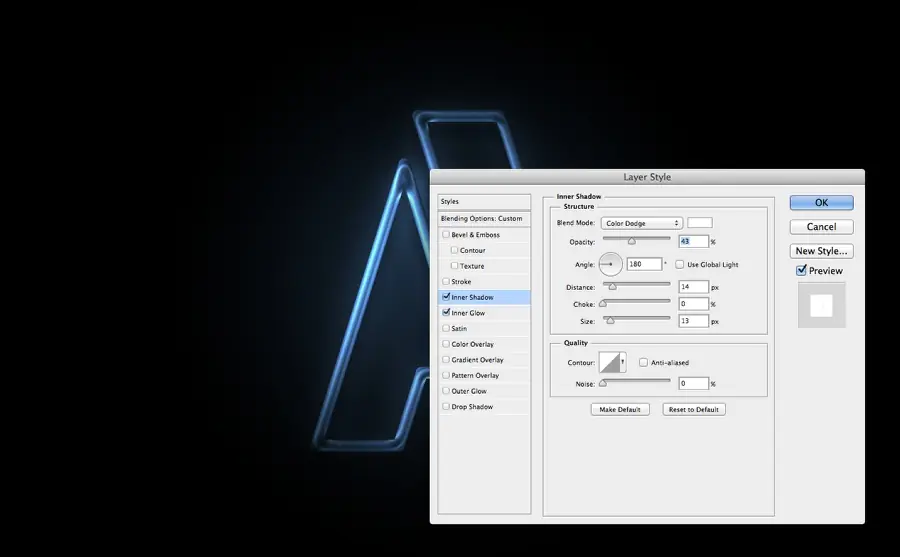Uncheck the Inner Shadow checkbox
The height and width of the screenshot is (557, 900).
coord(446,297)
